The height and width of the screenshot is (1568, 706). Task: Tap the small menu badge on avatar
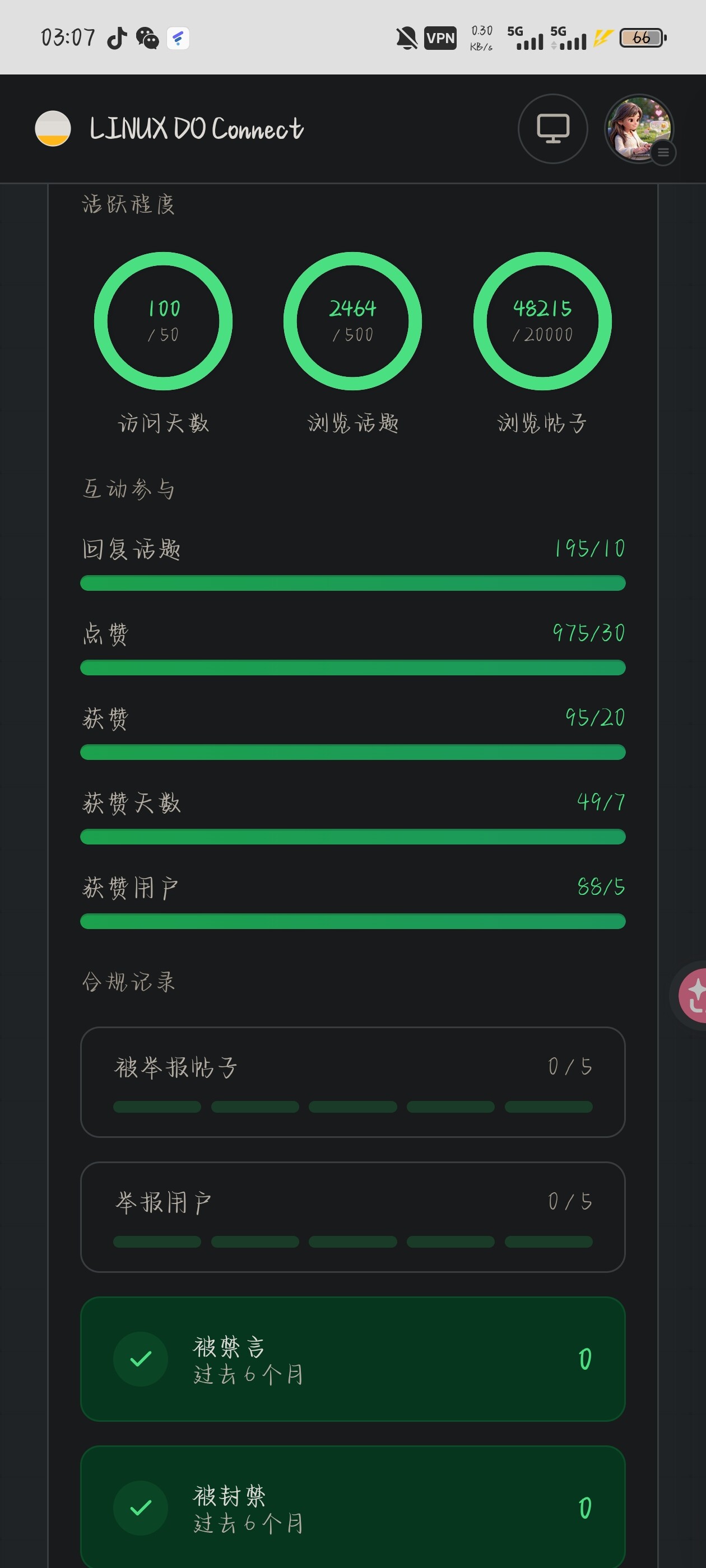(x=663, y=152)
